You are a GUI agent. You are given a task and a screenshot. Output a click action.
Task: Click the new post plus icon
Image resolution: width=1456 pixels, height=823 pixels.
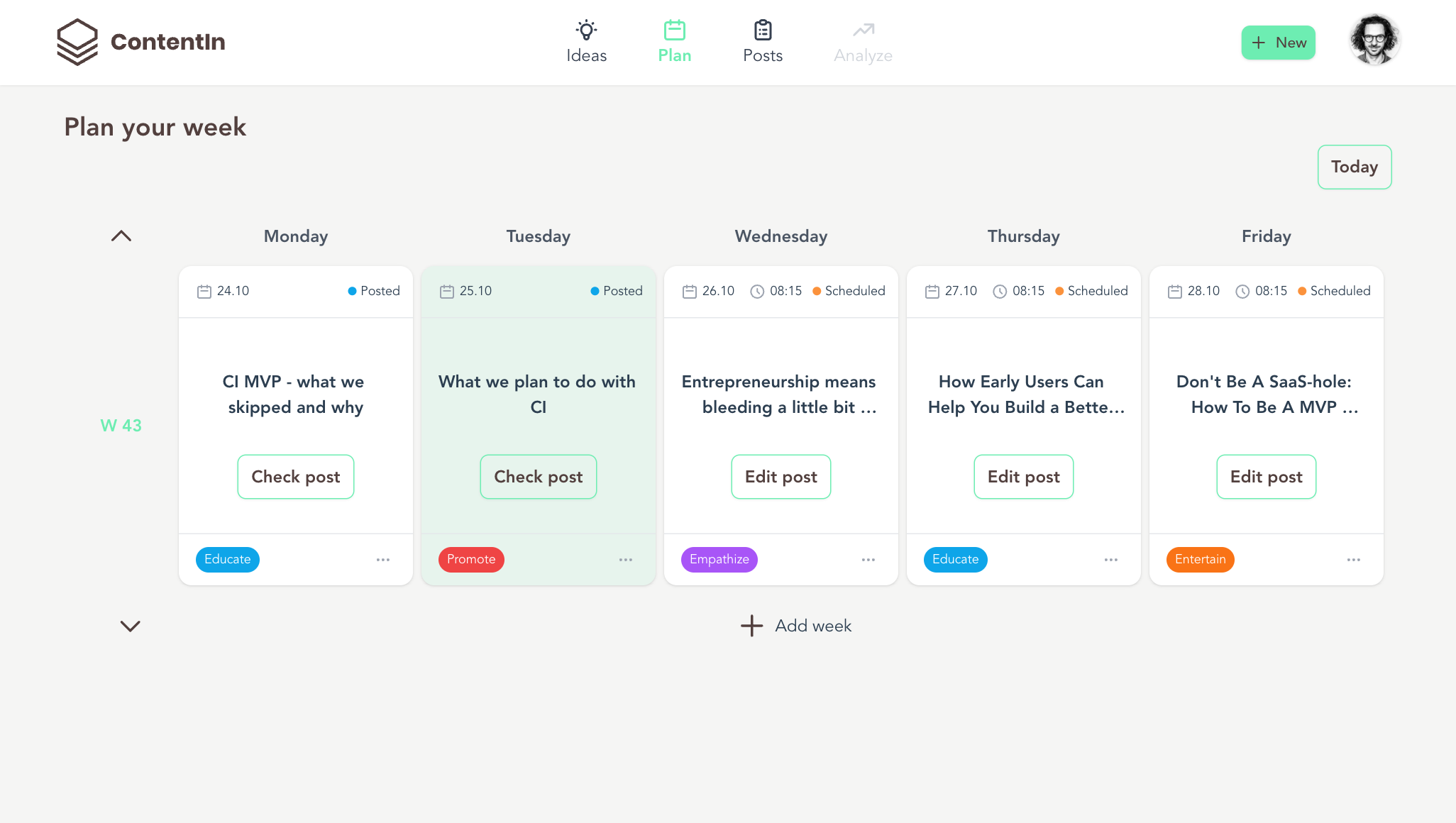[x=1258, y=42]
